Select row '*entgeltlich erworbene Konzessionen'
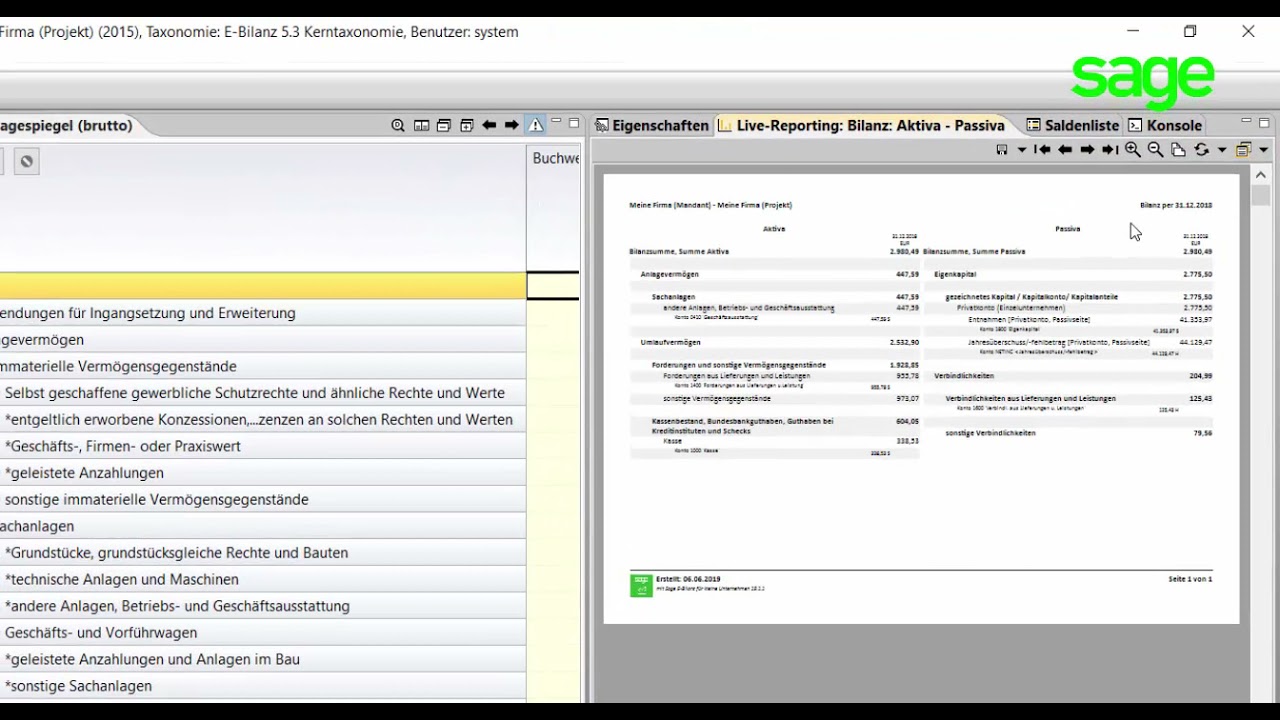1280x720 pixels. (263, 420)
